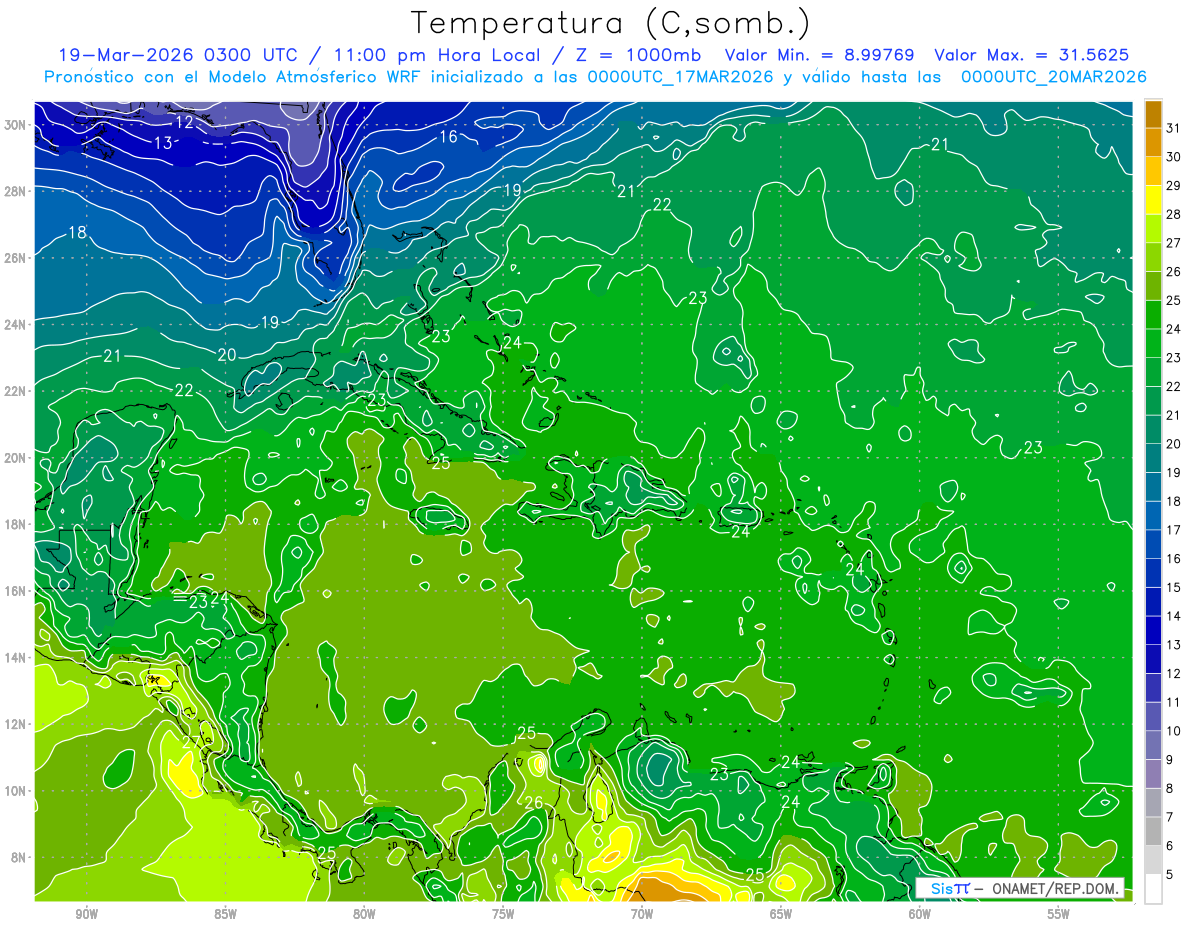Pick the dark orange swatch above colorbar 31

[1153, 114]
